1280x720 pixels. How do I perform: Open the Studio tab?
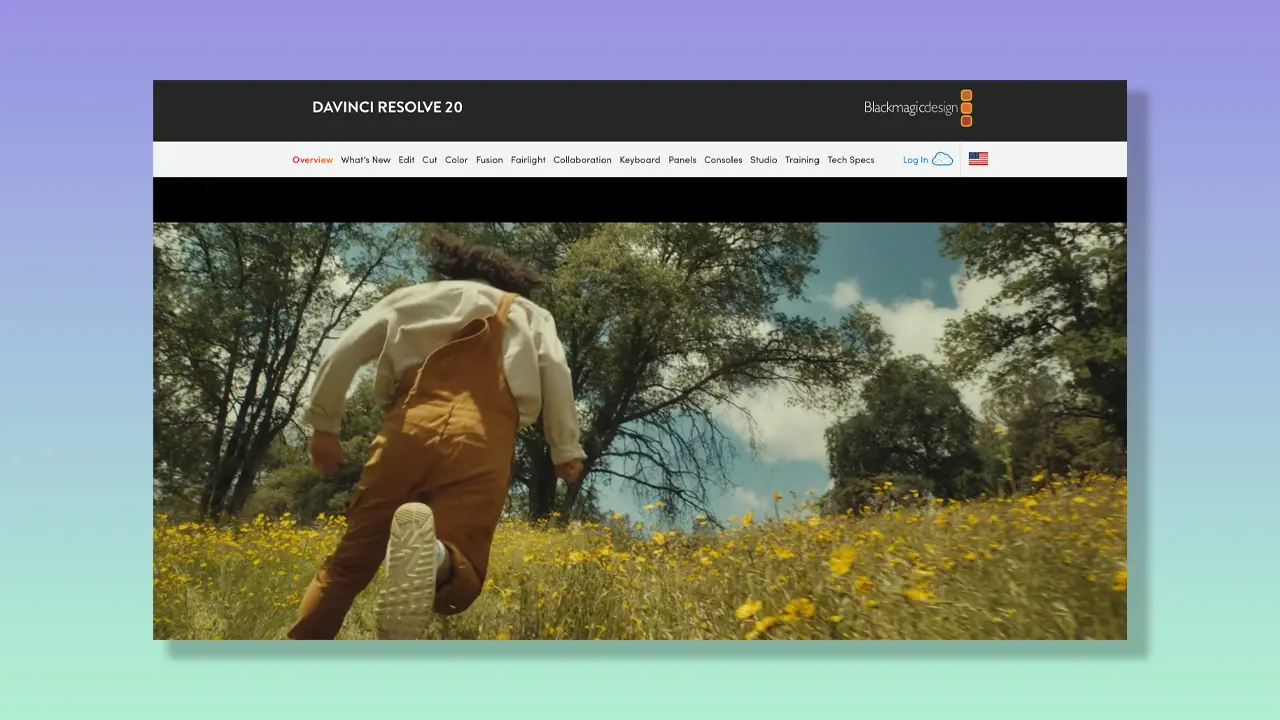(x=763, y=160)
